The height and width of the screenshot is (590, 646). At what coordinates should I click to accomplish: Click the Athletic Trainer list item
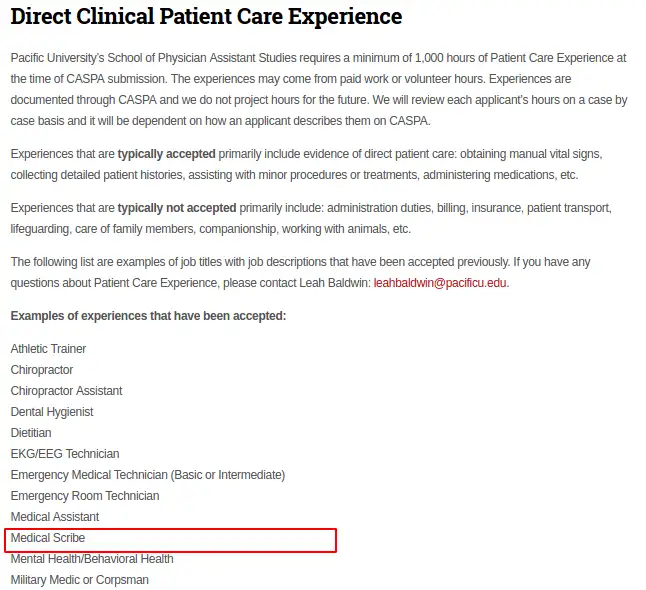click(x=48, y=349)
